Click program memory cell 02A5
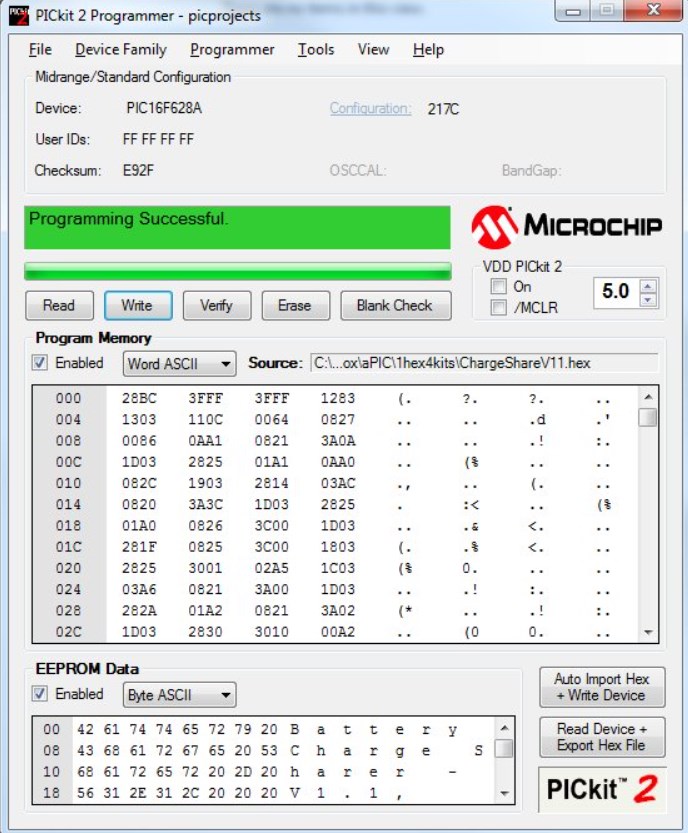This screenshot has height=833, width=688. tap(271, 568)
